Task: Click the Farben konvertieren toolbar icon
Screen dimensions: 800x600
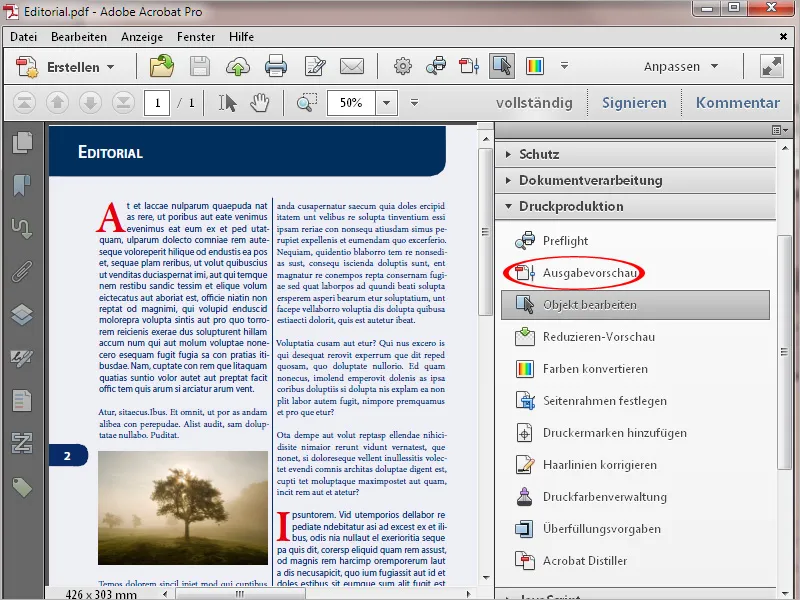Action: [x=535, y=66]
